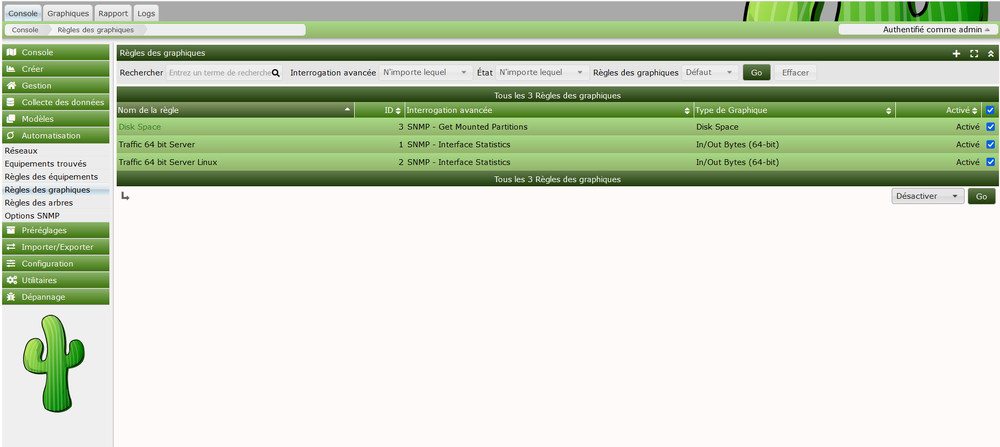
Task: Click the Go button next to Désactiver
Action: (982, 196)
